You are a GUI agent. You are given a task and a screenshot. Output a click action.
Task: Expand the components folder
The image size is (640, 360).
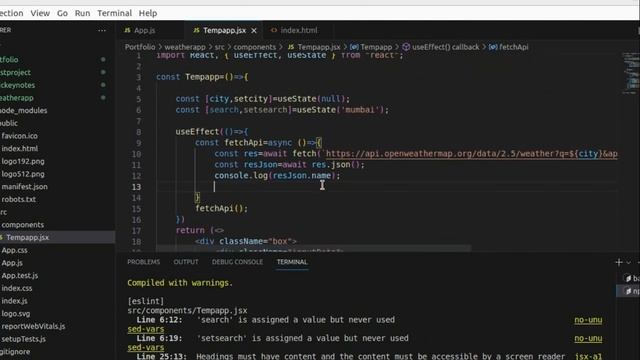(x=22, y=225)
